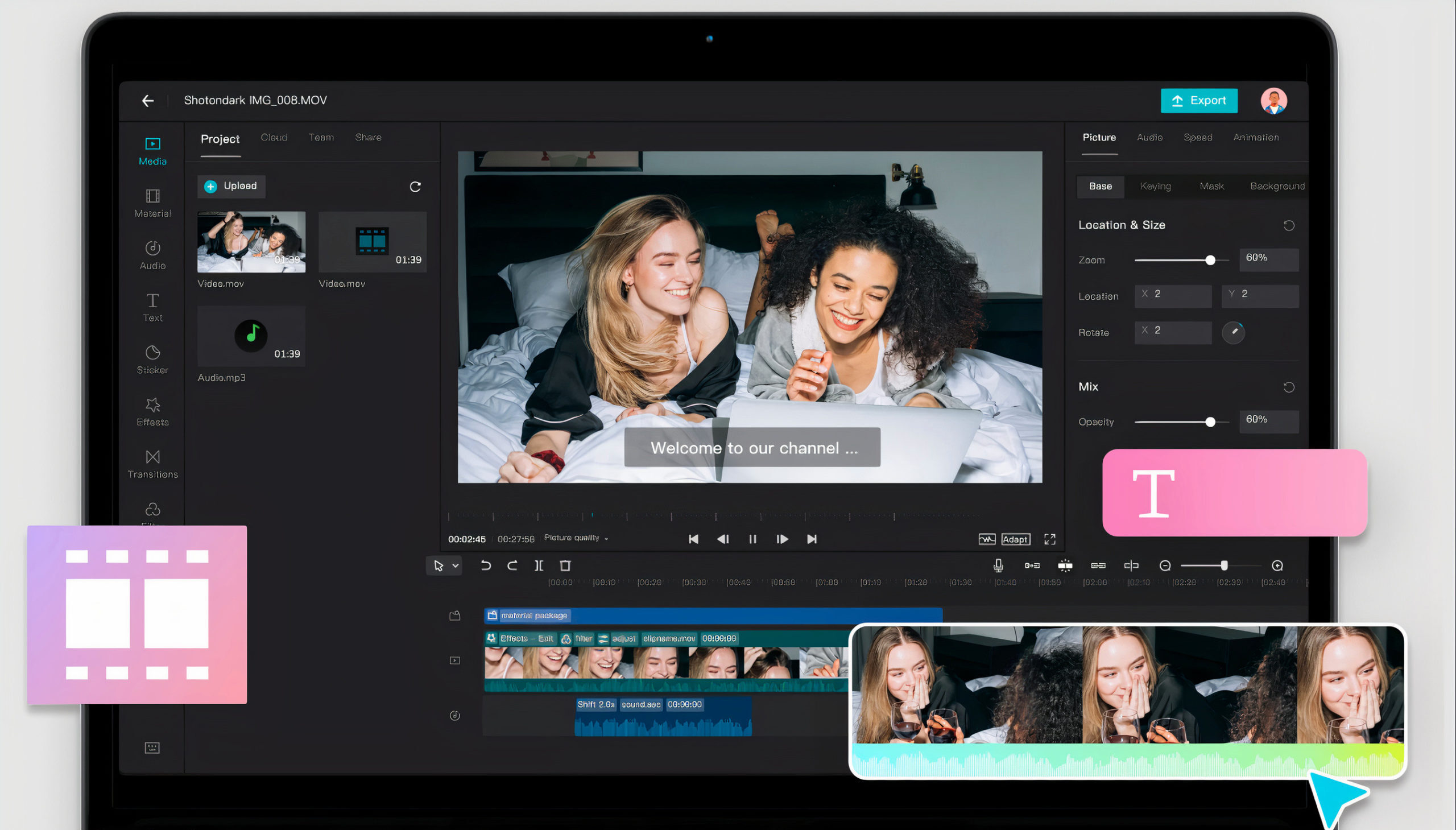This screenshot has width=1456, height=830.
Task: Select the Audio.mp3 thumbnail
Action: coord(251,336)
